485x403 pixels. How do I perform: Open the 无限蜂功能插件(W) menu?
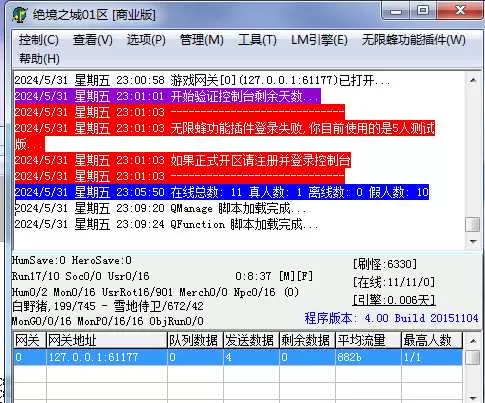(x=414, y=40)
